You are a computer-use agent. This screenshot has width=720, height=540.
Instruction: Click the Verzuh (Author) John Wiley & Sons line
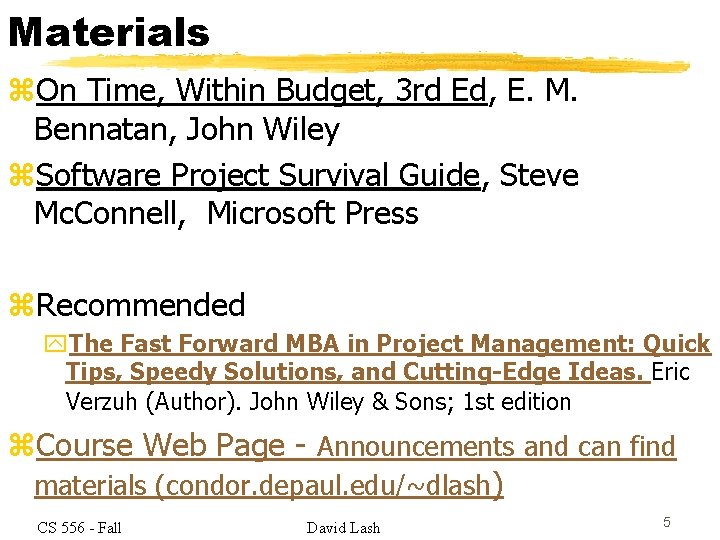pos(318,402)
